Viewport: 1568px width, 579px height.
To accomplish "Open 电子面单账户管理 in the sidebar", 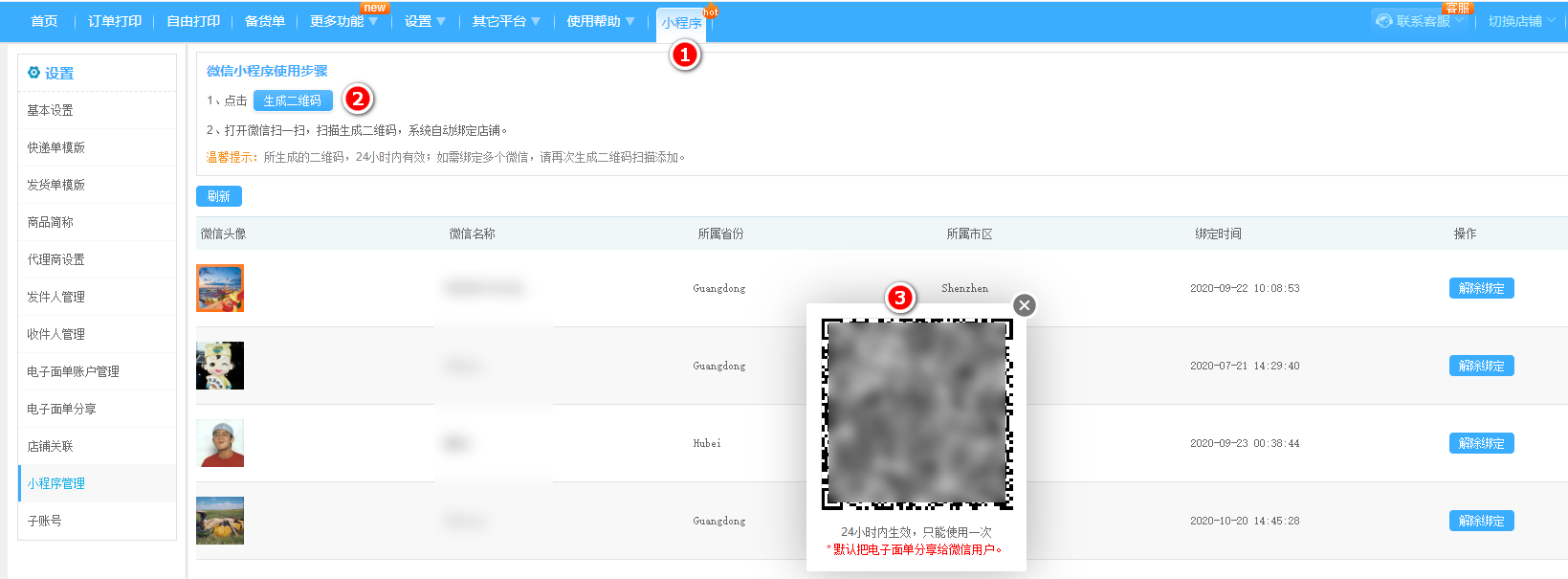I will pos(97,371).
